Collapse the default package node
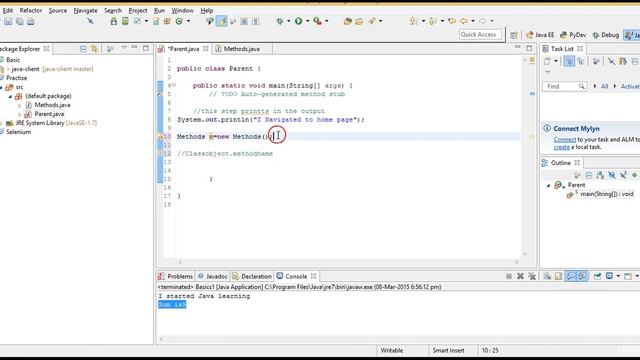The width and height of the screenshot is (640, 360). click(x=11, y=96)
